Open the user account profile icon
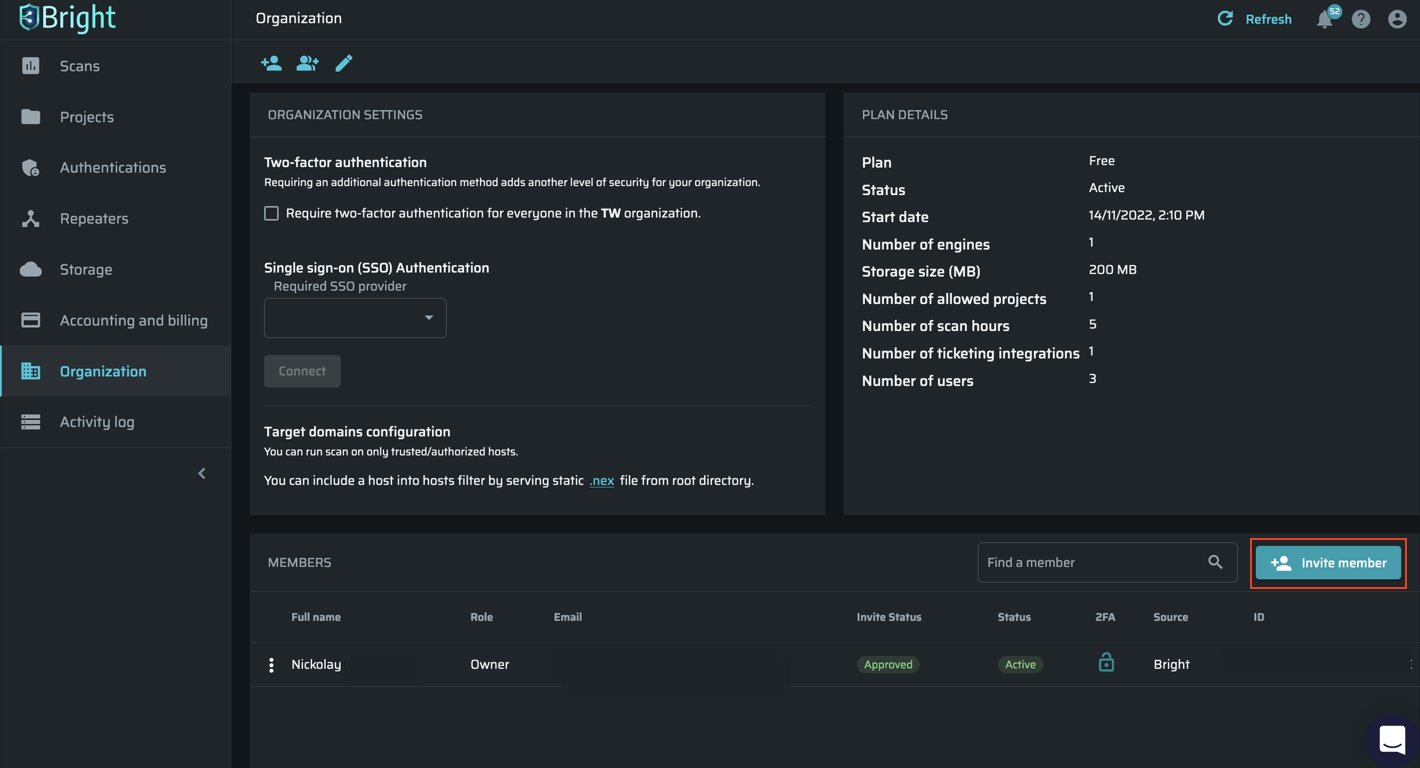Image resolution: width=1420 pixels, height=768 pixels. click(x=1397, y=19)
